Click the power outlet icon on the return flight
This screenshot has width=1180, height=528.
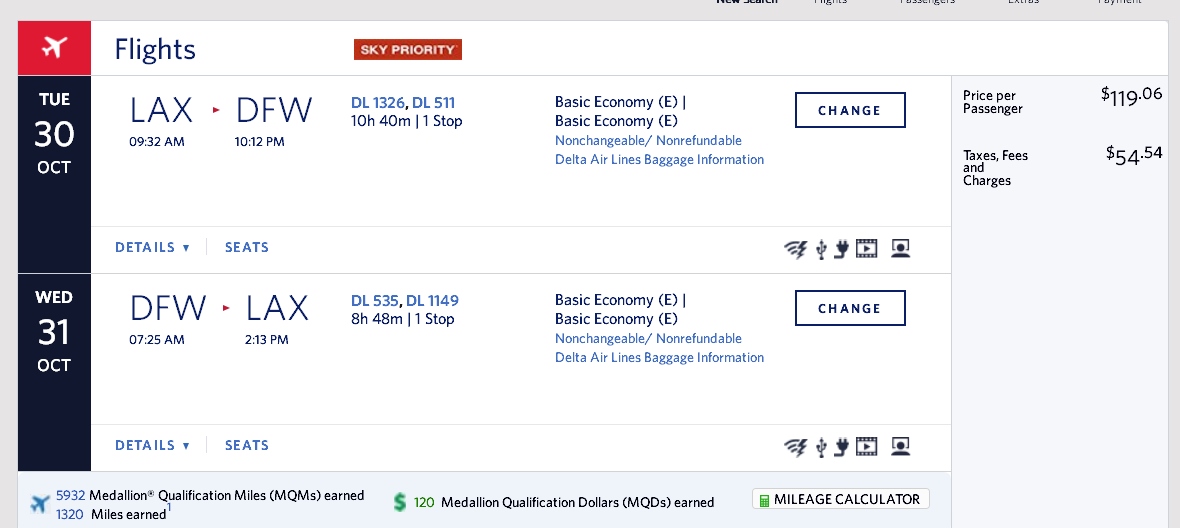[842, 447]
